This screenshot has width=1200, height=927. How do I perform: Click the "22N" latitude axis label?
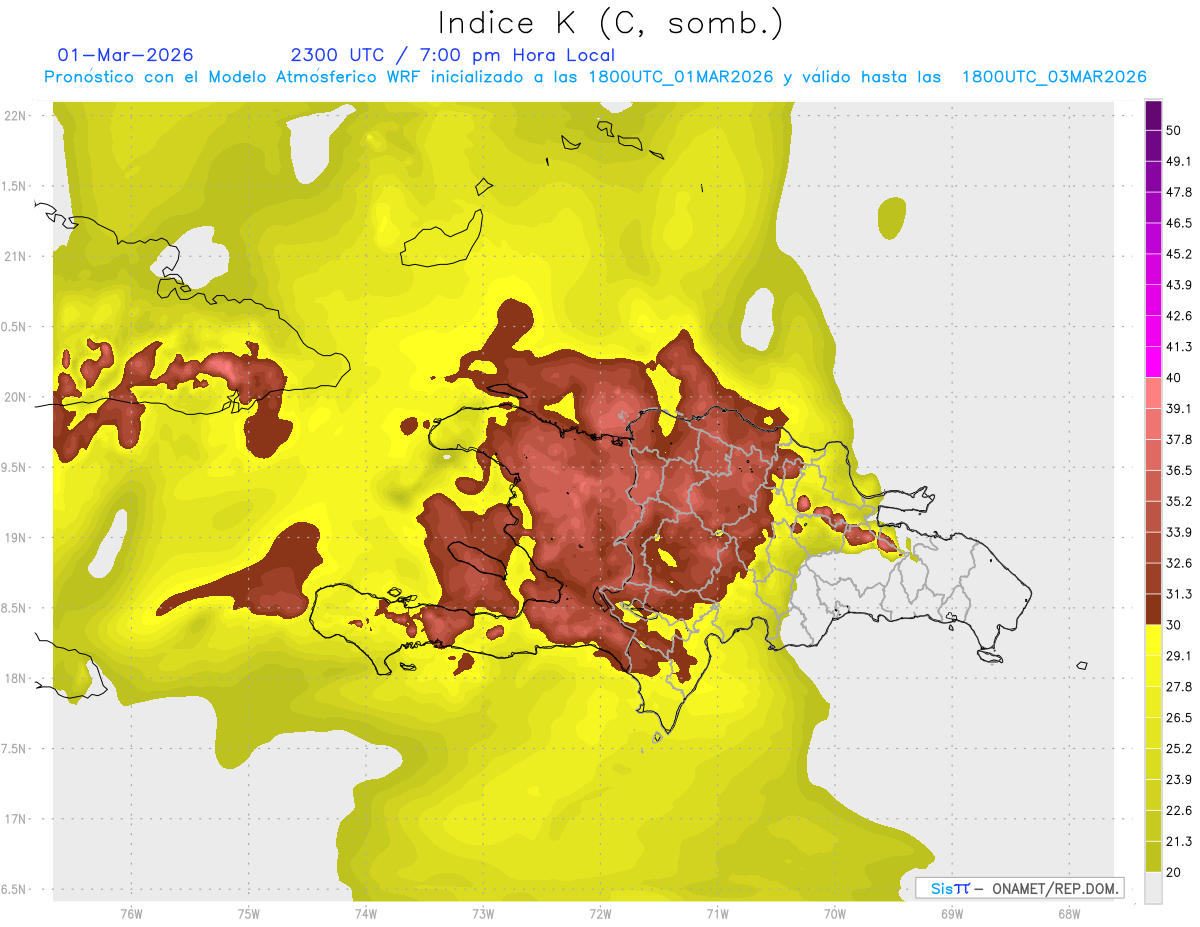[15, 115]
